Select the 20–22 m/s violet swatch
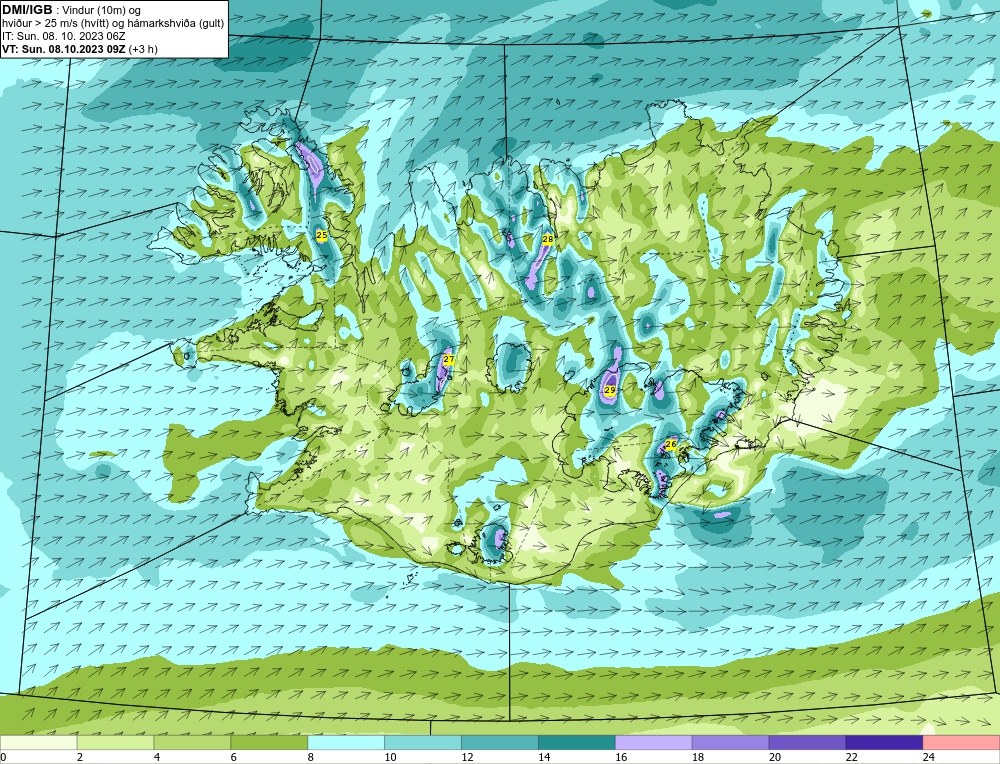 coord(807,743)
